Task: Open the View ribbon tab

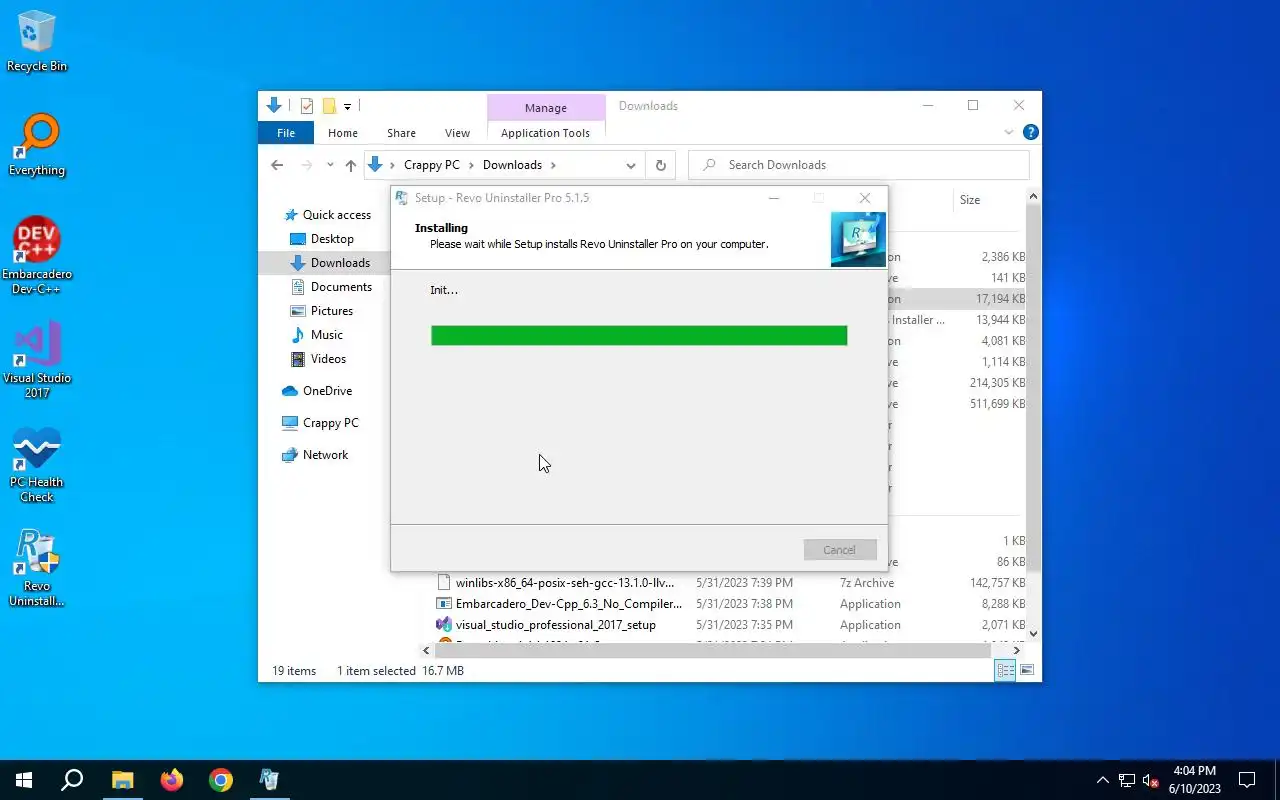Action: (x=457, y=133)
